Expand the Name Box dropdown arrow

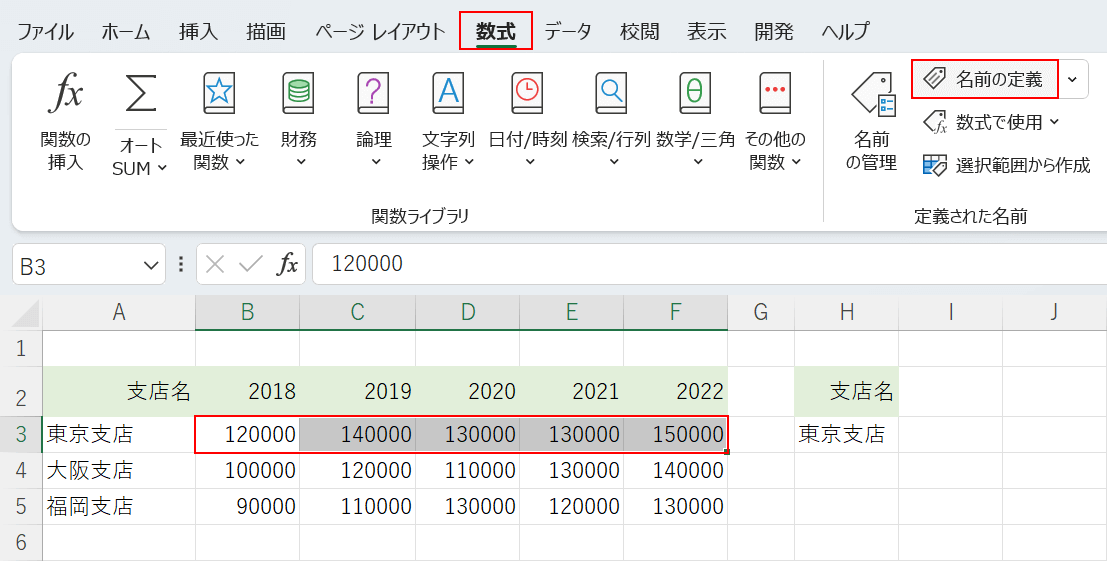(151, 265)
